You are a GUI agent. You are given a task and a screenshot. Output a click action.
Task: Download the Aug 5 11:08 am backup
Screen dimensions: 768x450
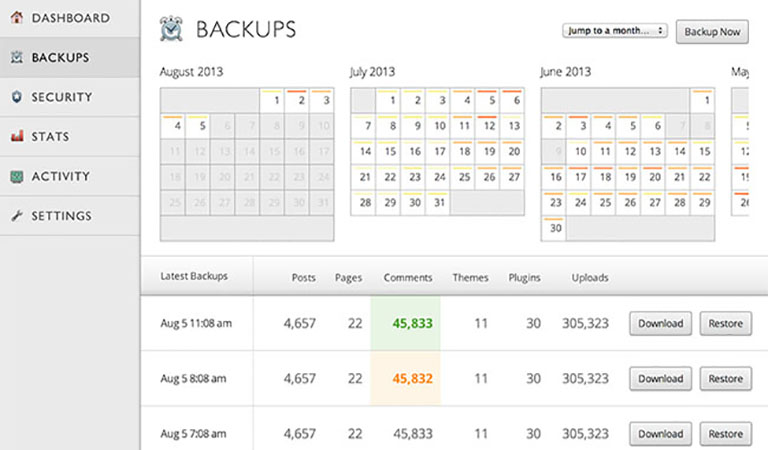660,324
